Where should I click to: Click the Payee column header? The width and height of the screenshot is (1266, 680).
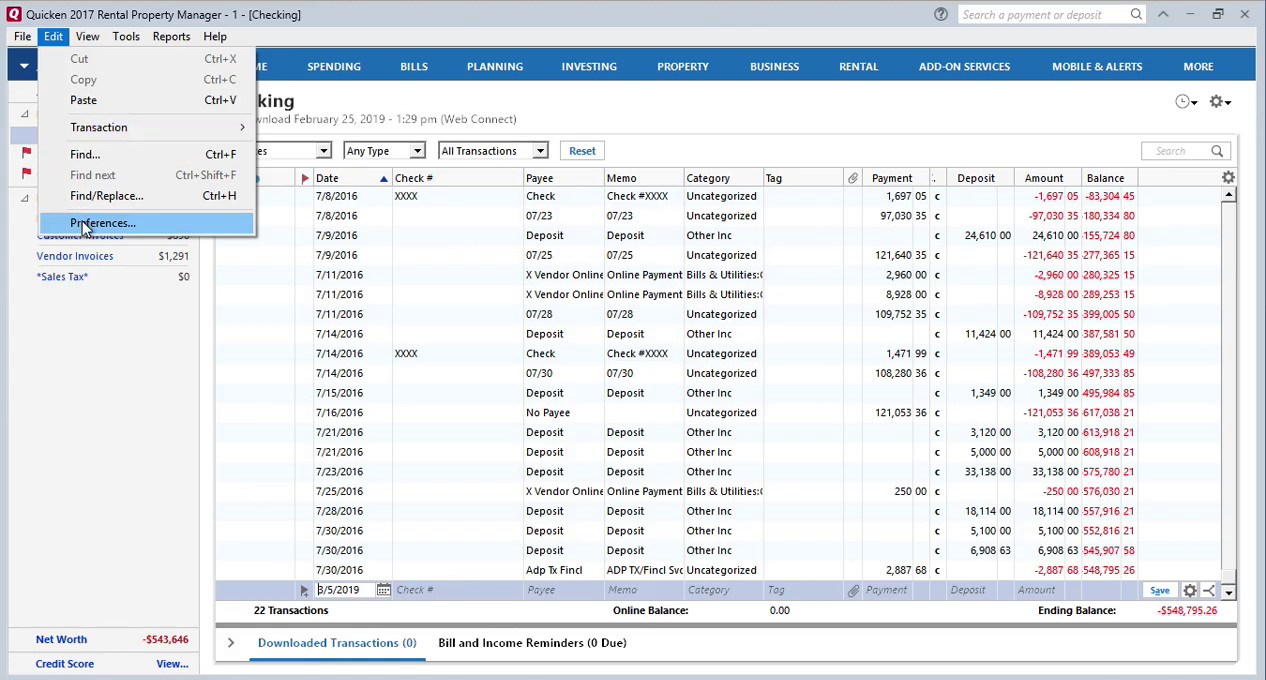tap(563, 178)
